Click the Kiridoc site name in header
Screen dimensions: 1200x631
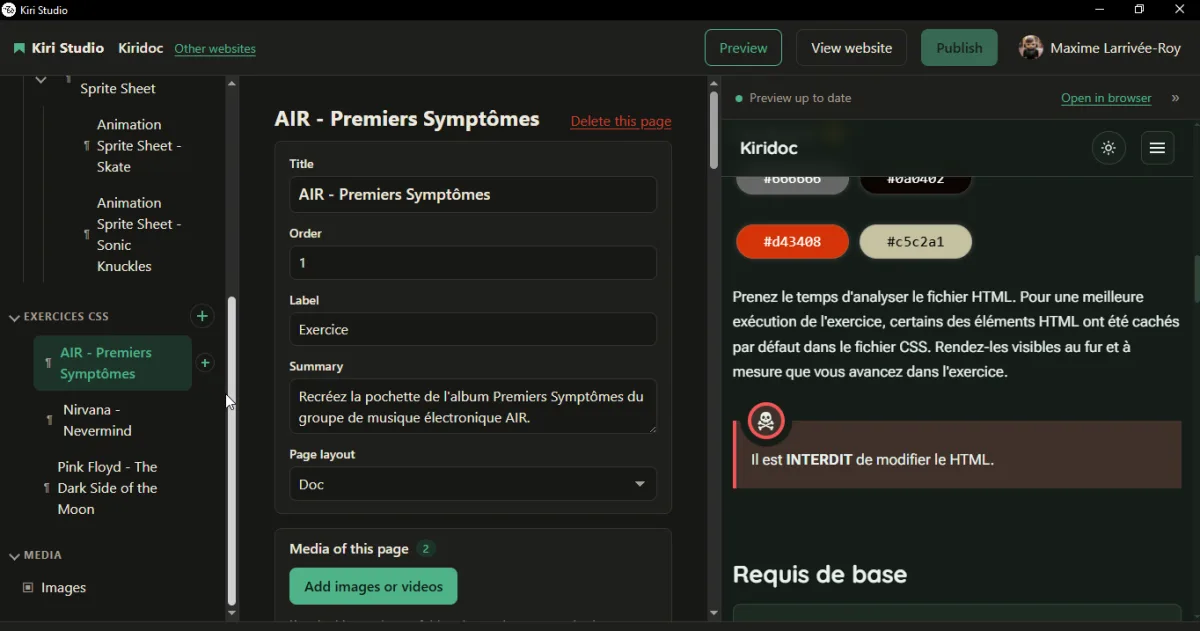(x=140, y=48)
